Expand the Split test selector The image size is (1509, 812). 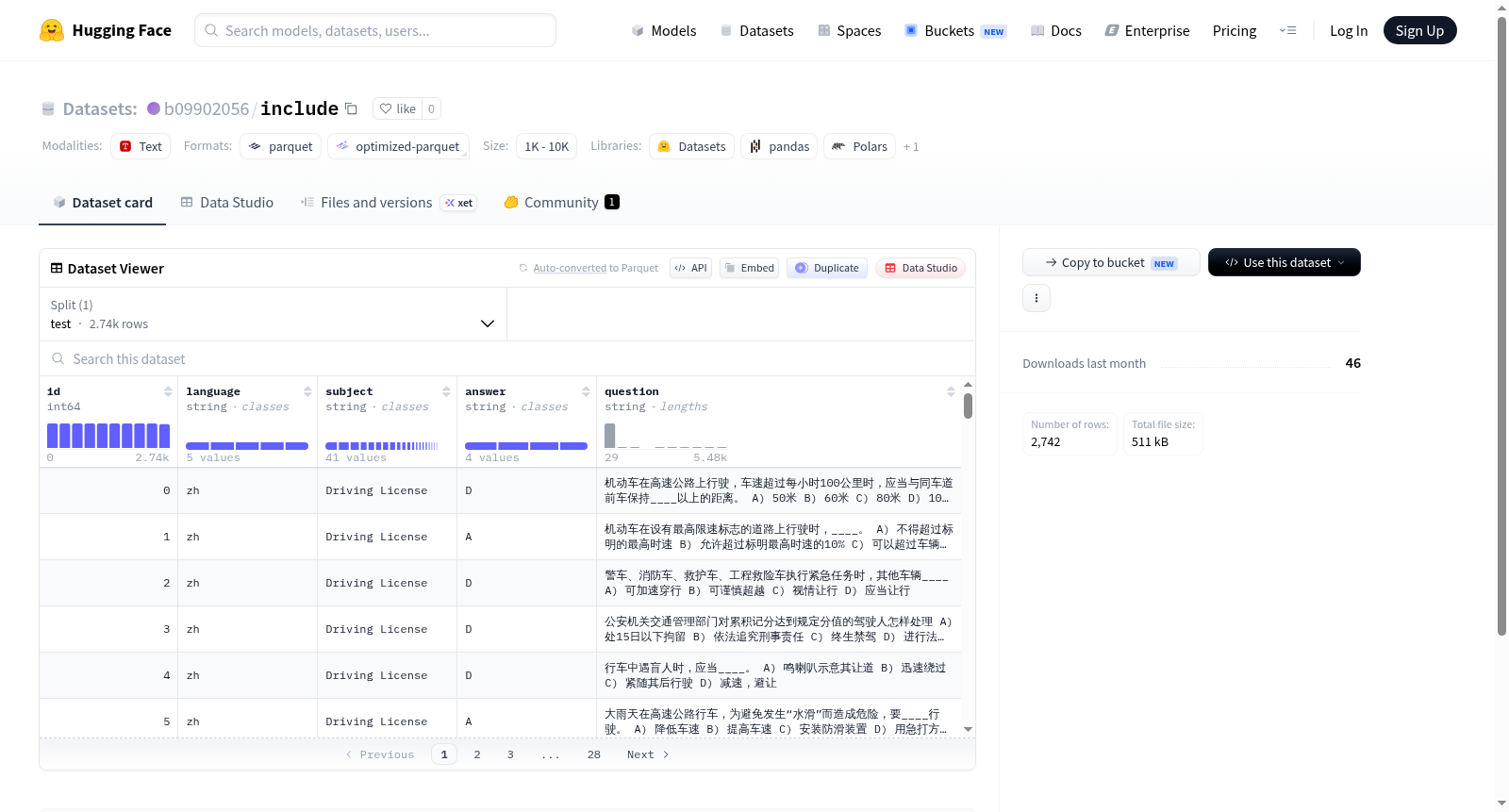273,314
